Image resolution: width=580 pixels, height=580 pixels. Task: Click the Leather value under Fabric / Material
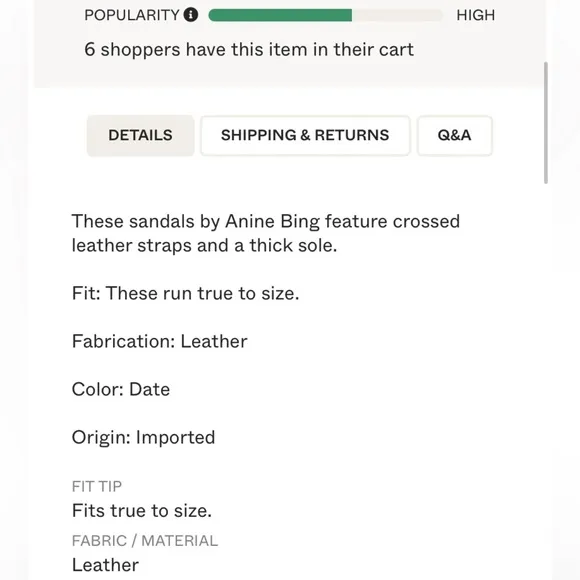point(105,565)
